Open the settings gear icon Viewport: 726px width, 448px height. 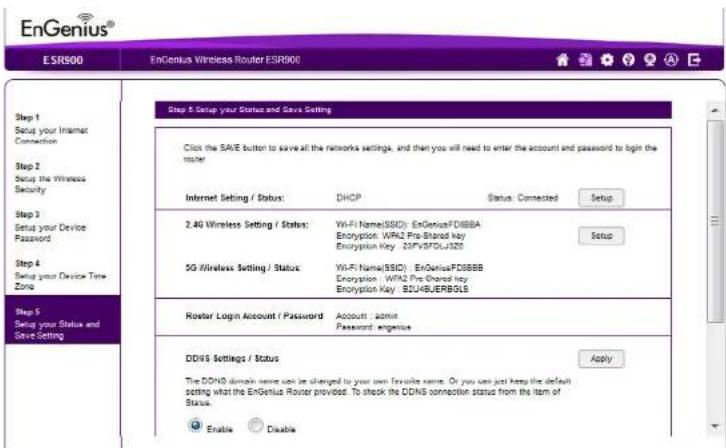coord(607,60)
